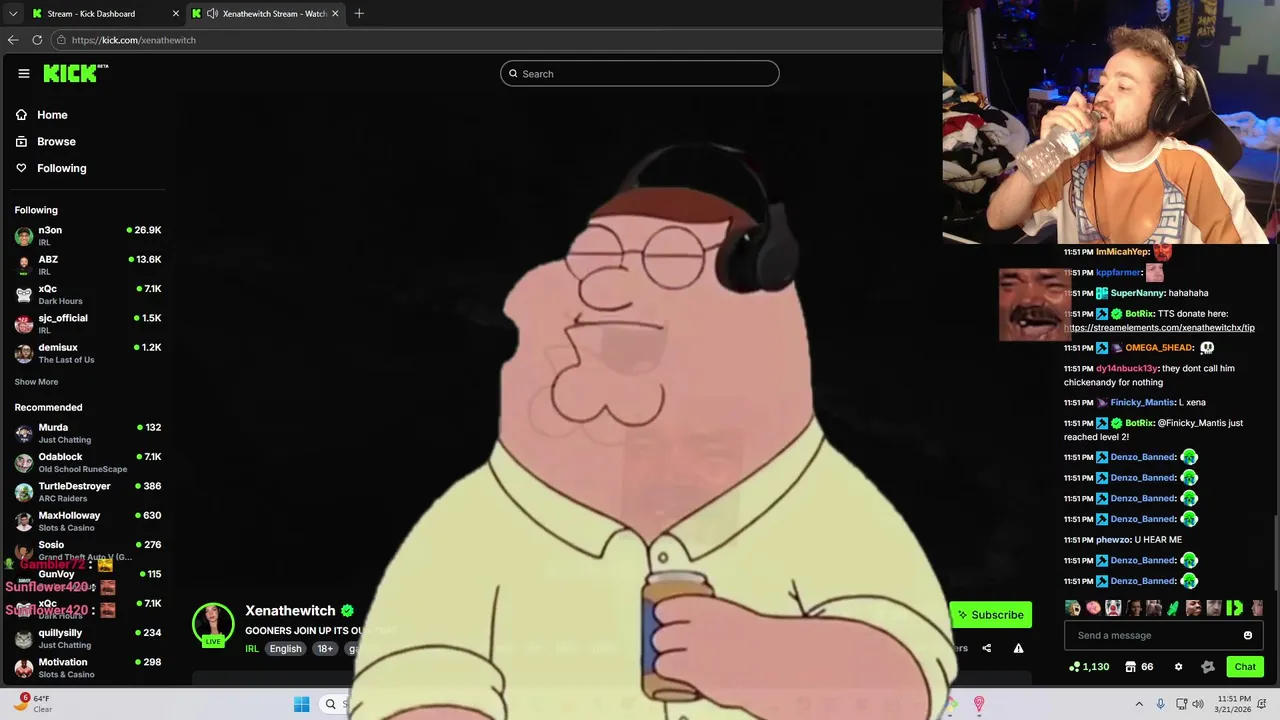Insert the clown face quick emote

(x=1113, y=608)
